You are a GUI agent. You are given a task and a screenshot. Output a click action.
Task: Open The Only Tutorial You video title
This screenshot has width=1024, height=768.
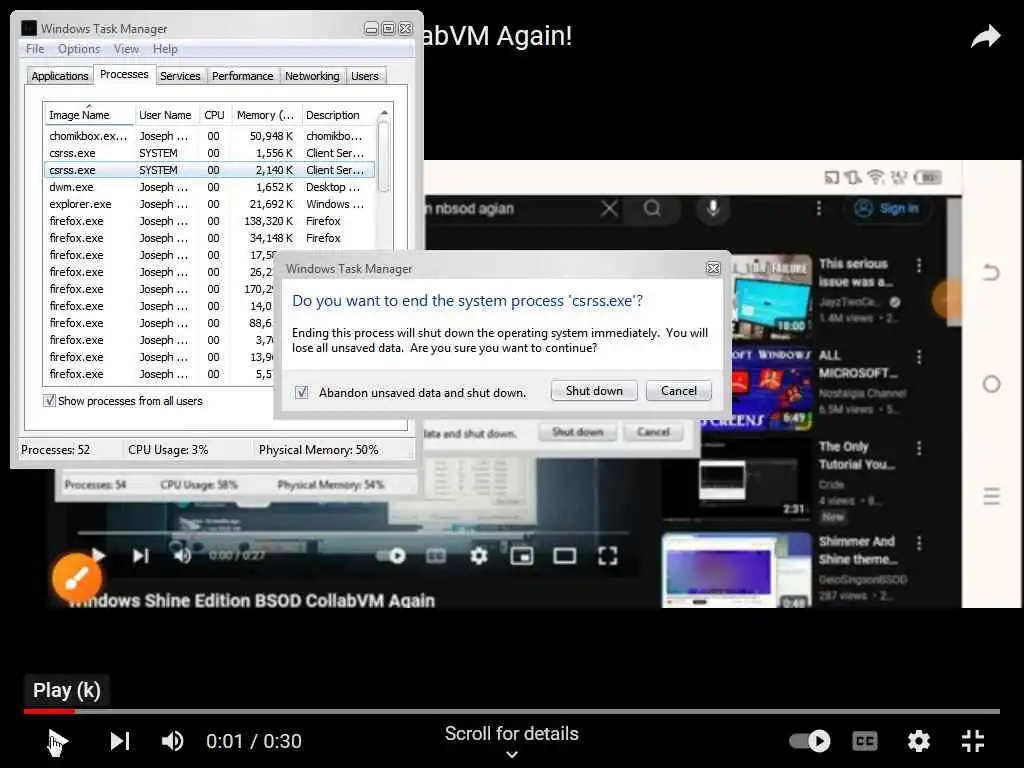[x=856, y=455]
